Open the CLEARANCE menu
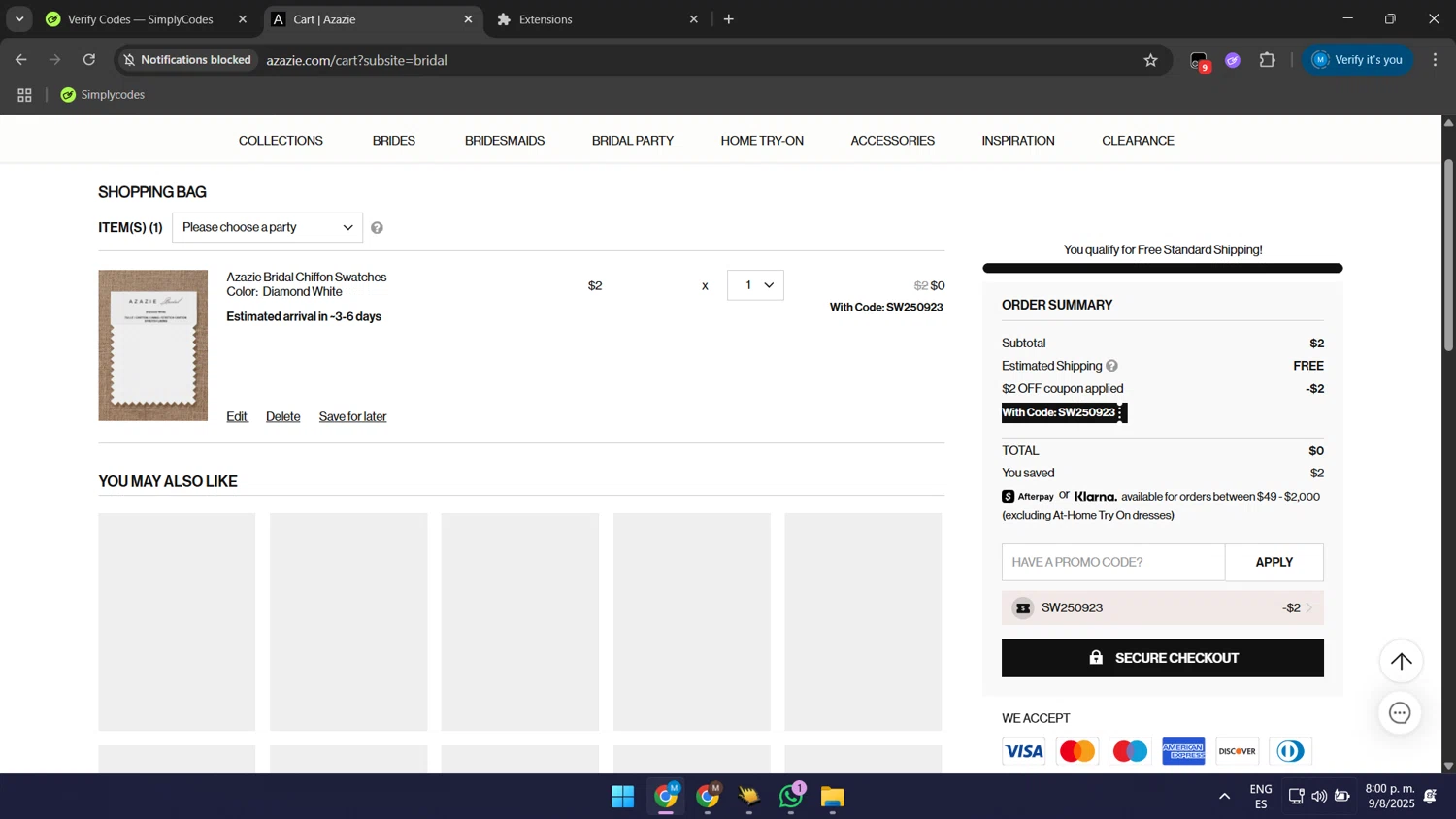The height and width of the screenshot is (819, 1456). coord(1138,141)
